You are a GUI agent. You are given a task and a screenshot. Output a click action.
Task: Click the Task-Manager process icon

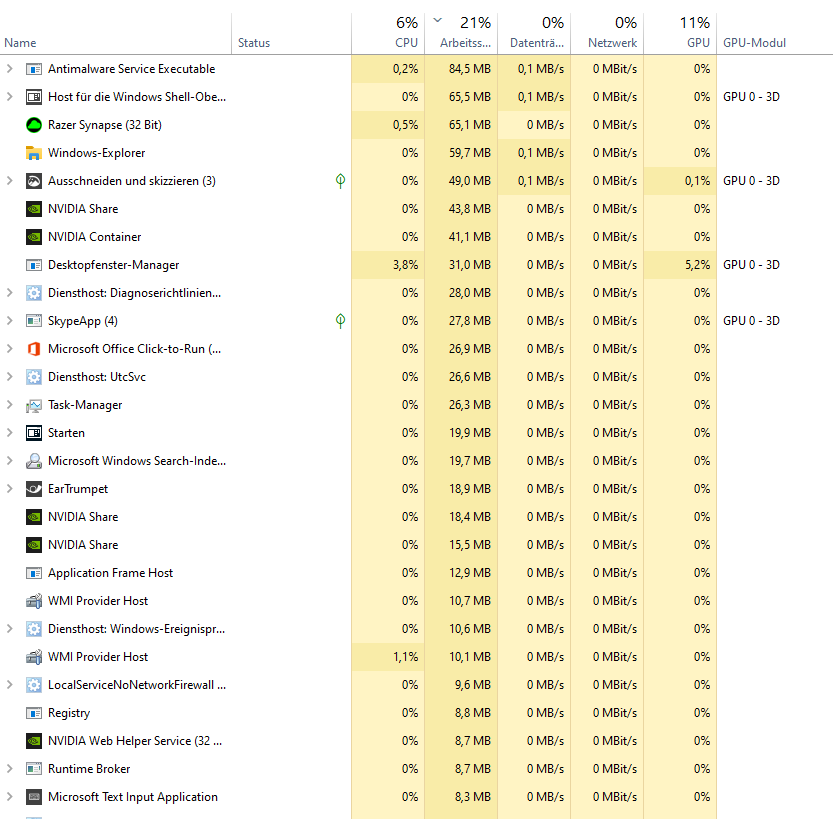[33, 404]
